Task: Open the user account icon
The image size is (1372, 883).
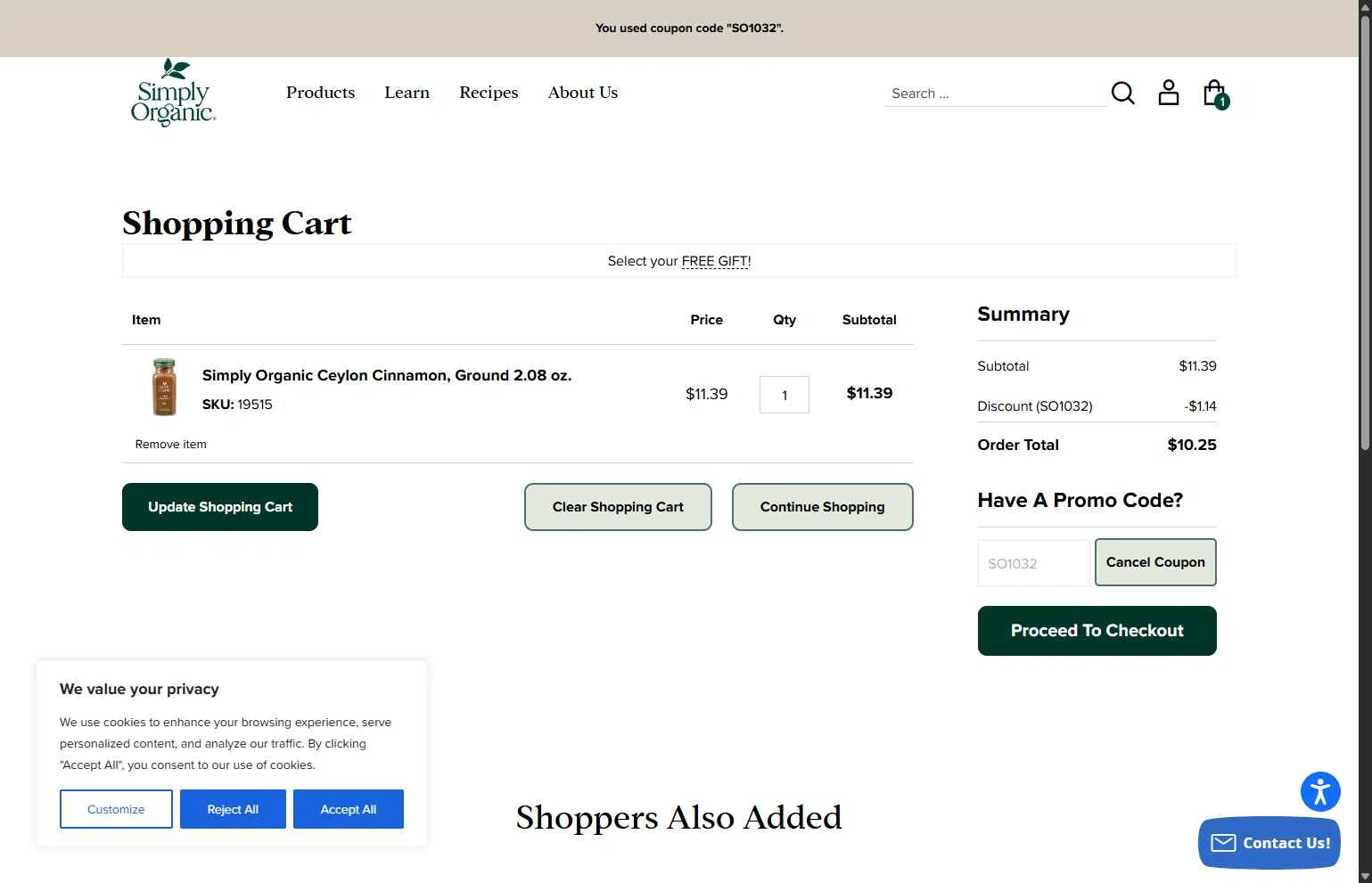Action: 1168,93
